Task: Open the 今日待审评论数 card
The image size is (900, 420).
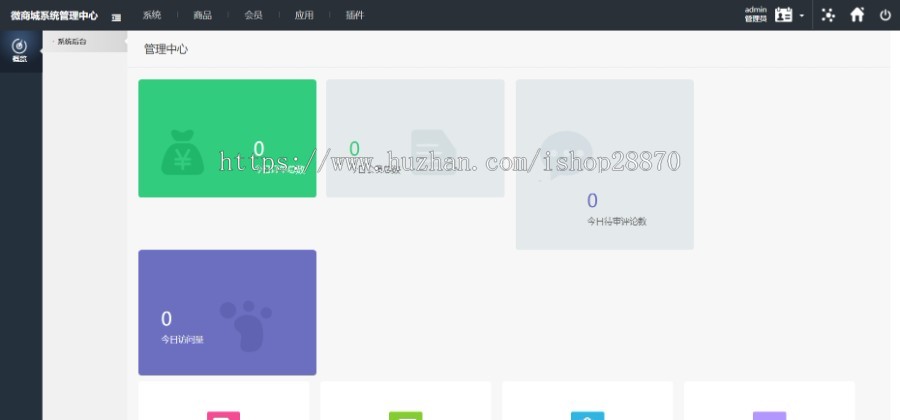Action: [x=604, y=165]
